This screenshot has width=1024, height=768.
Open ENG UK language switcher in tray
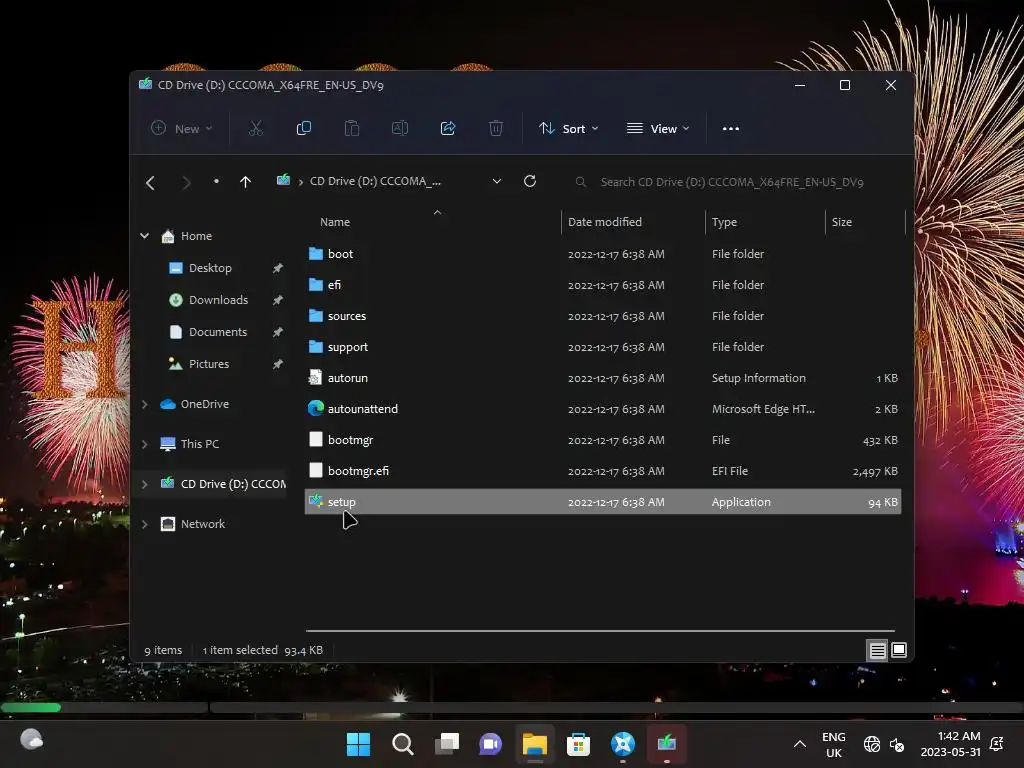click(833, 744)
